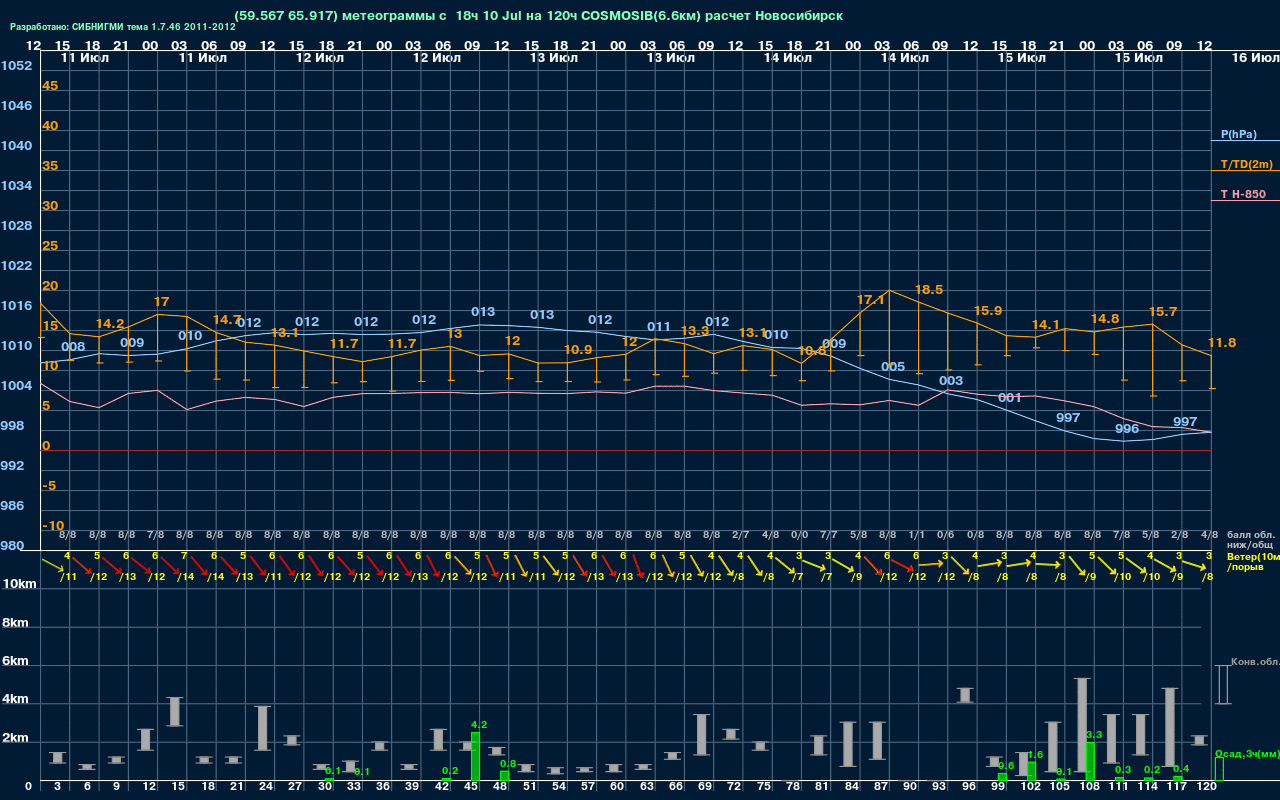
Task: Click the 980 pressure axis label
Action: [x=12, y=546]
